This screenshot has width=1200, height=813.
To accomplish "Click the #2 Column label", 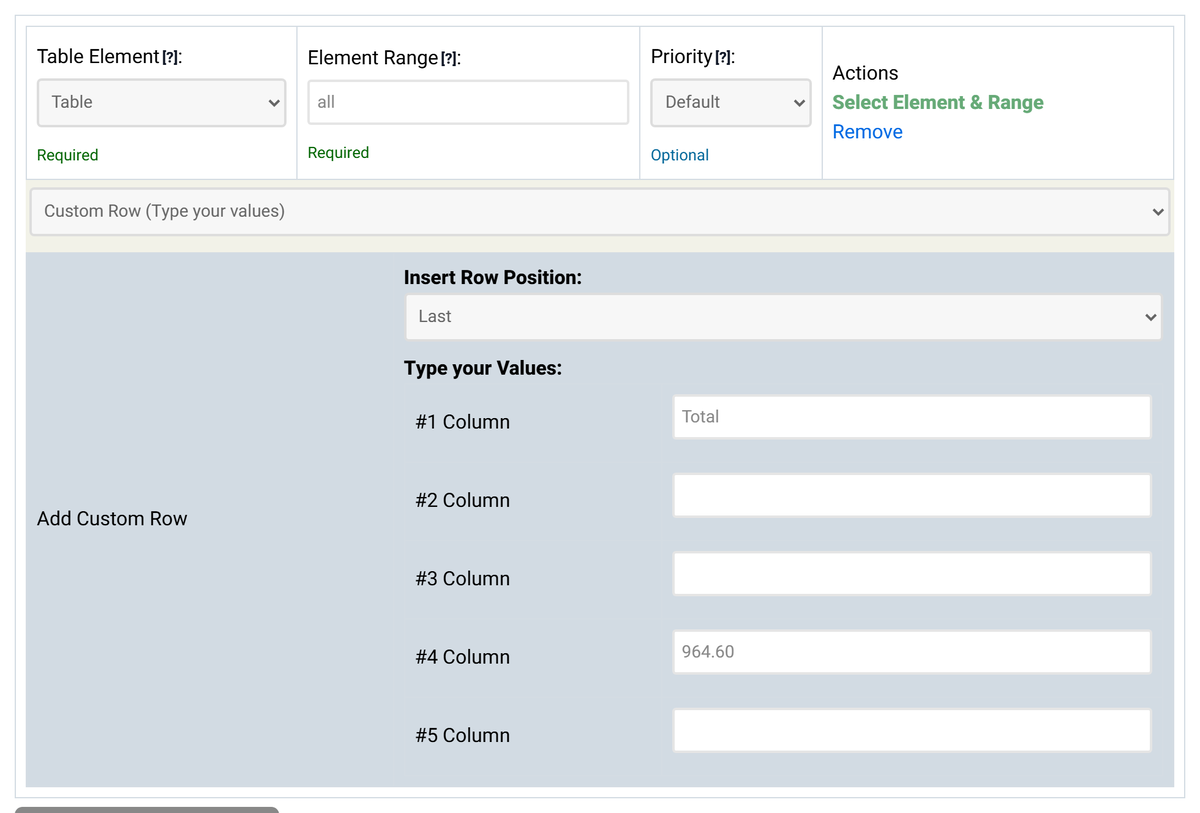I will click(463, 500).
